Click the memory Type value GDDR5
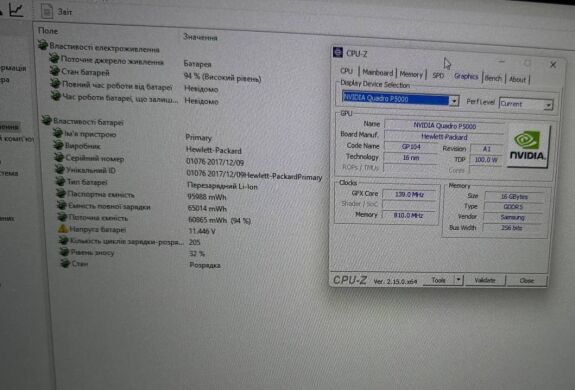The image size is (575, 390). [513, 207]
